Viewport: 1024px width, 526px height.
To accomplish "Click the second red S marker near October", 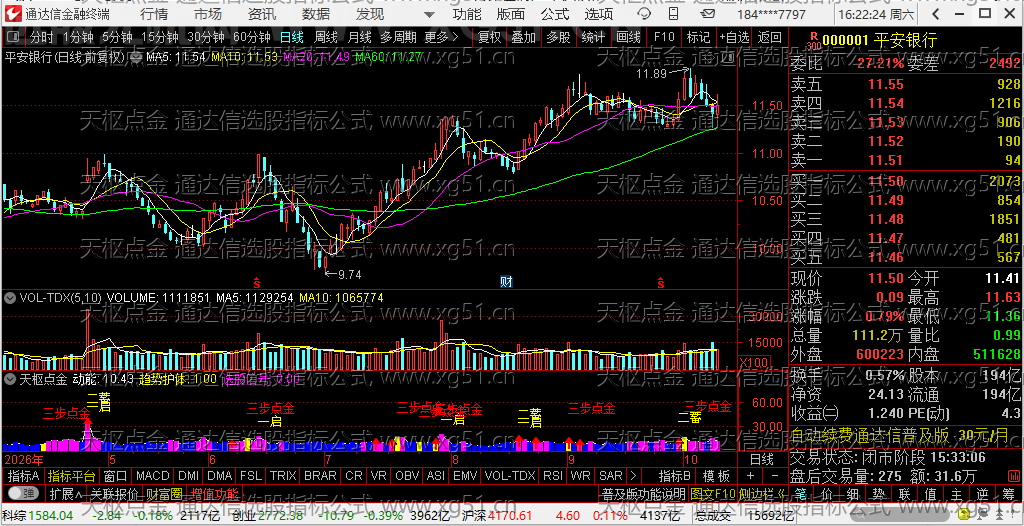I will pos(661,282).
